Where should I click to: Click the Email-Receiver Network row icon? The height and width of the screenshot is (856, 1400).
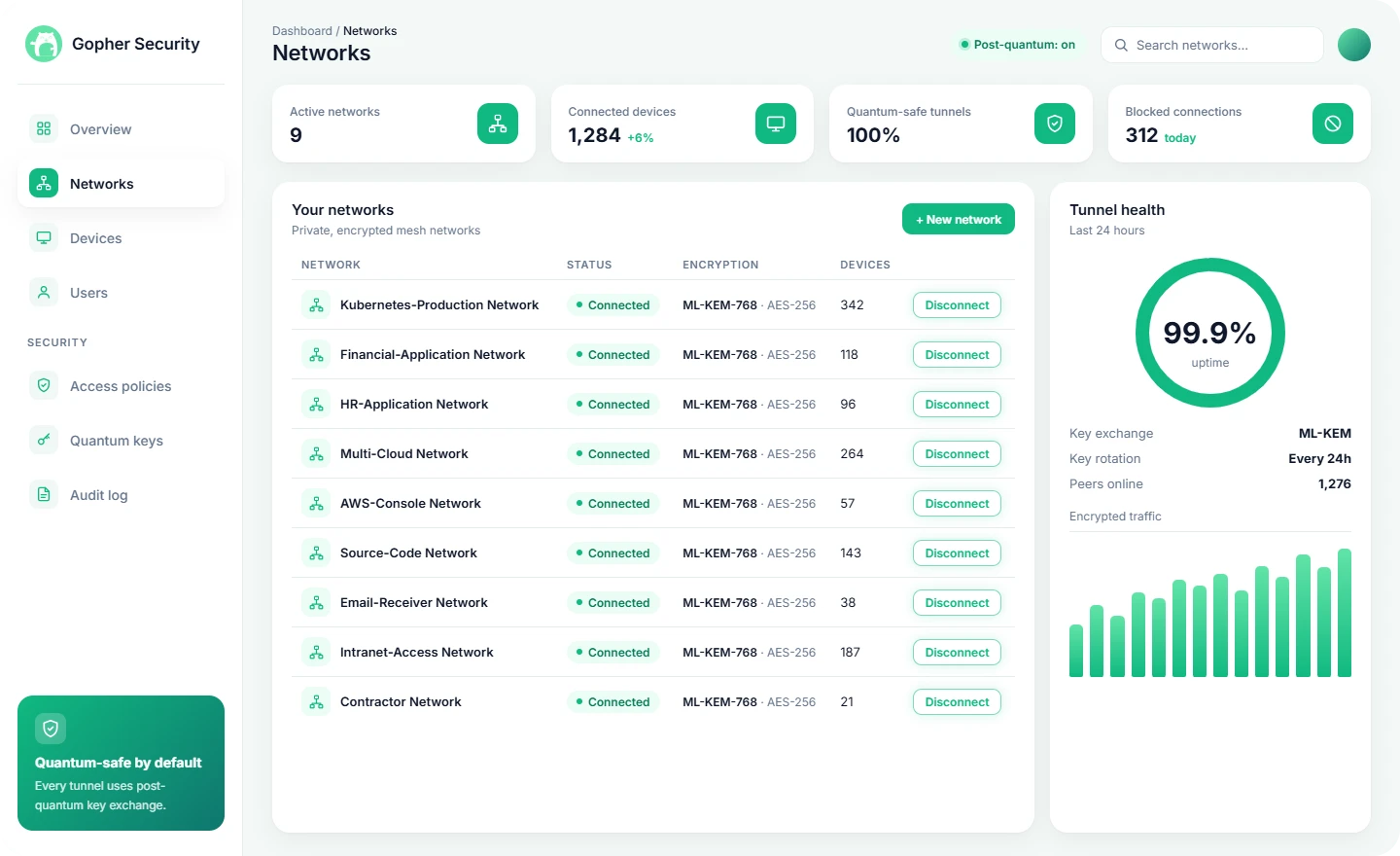tap(316, 602)
